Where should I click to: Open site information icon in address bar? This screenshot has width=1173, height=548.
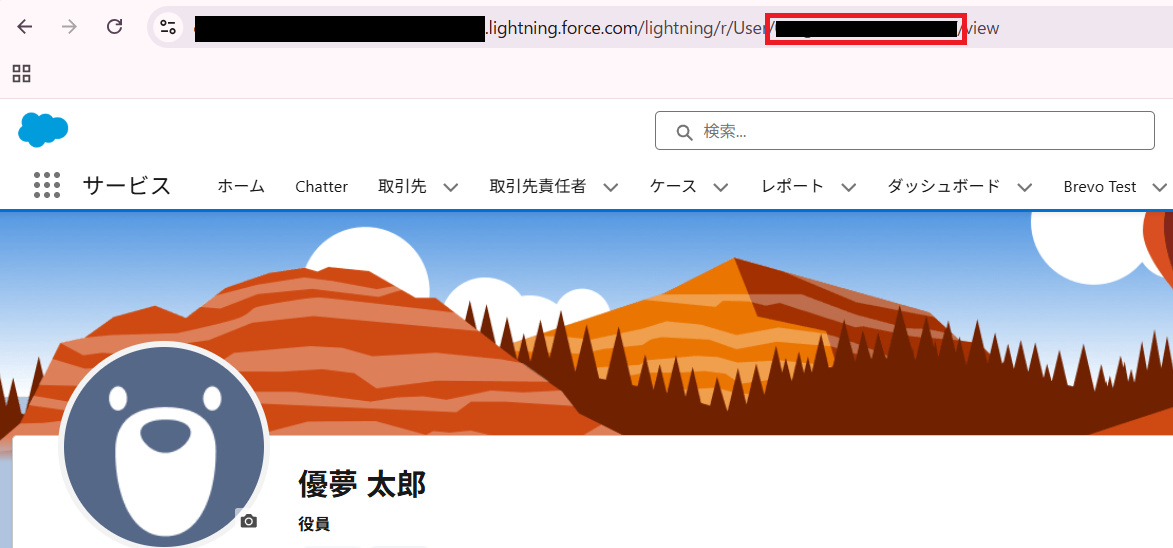click(168, 28)
